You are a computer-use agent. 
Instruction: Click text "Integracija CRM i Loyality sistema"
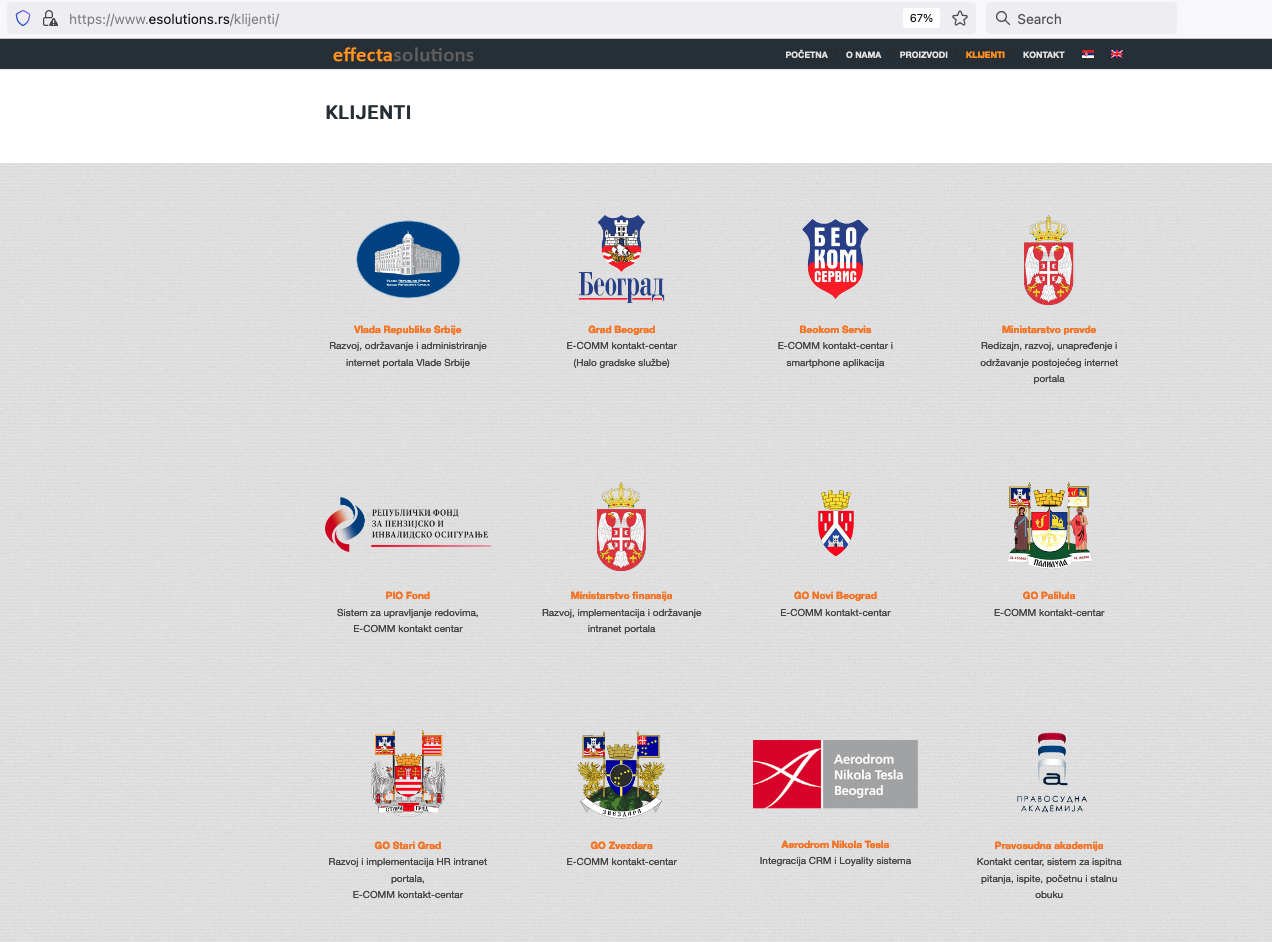click(835, 860)
